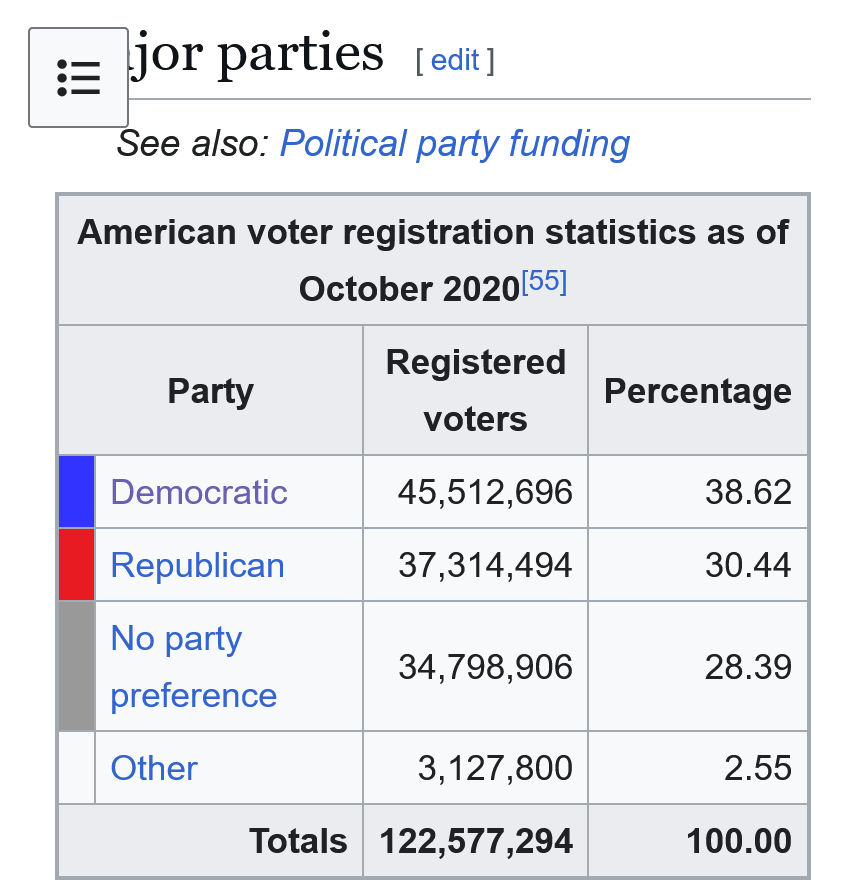Open citation 55 reference
This screenshot has width=865, height=893.
(544, 282)
